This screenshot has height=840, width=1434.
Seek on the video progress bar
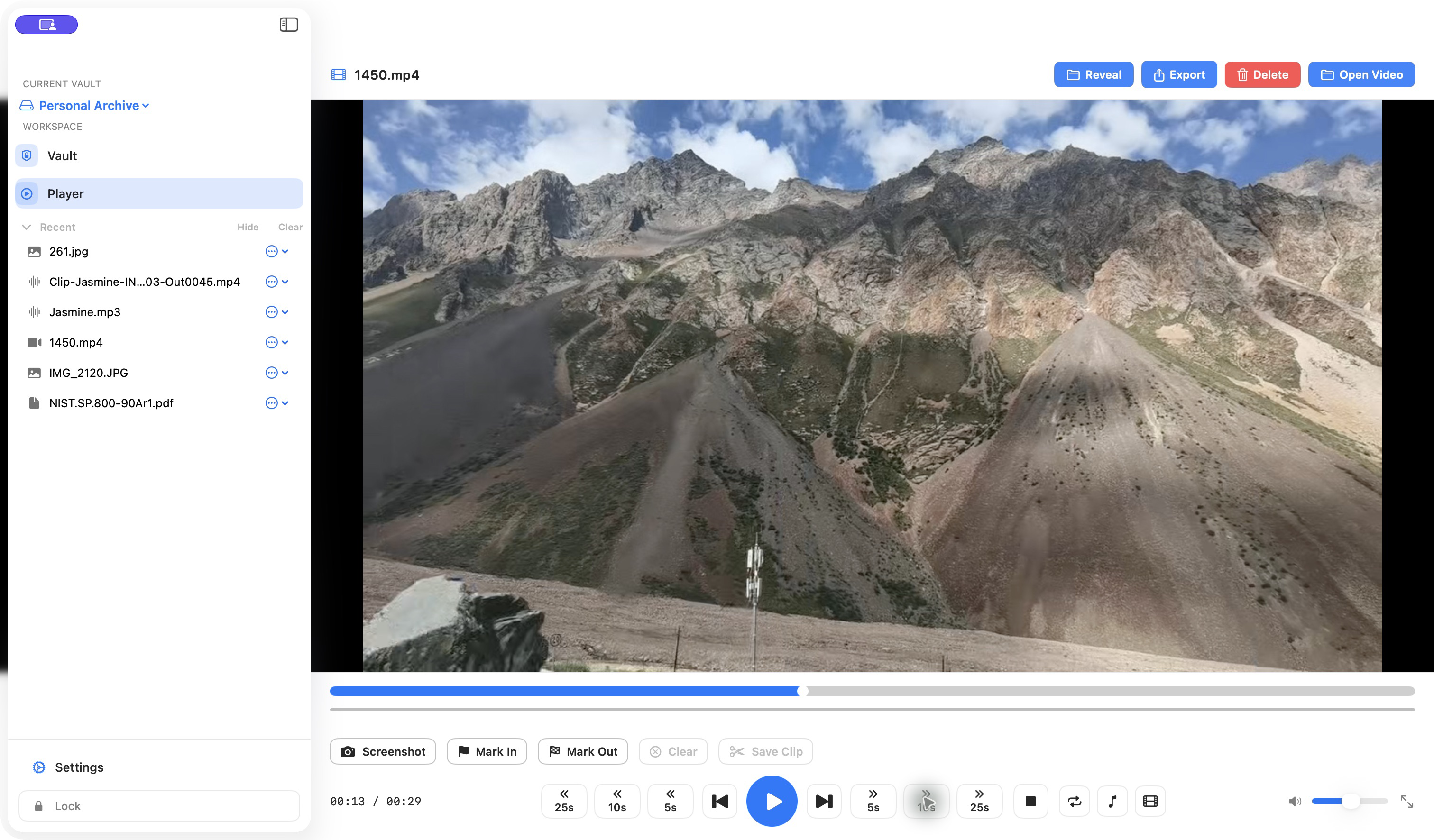pyautogui.click(x=872, y=691)
